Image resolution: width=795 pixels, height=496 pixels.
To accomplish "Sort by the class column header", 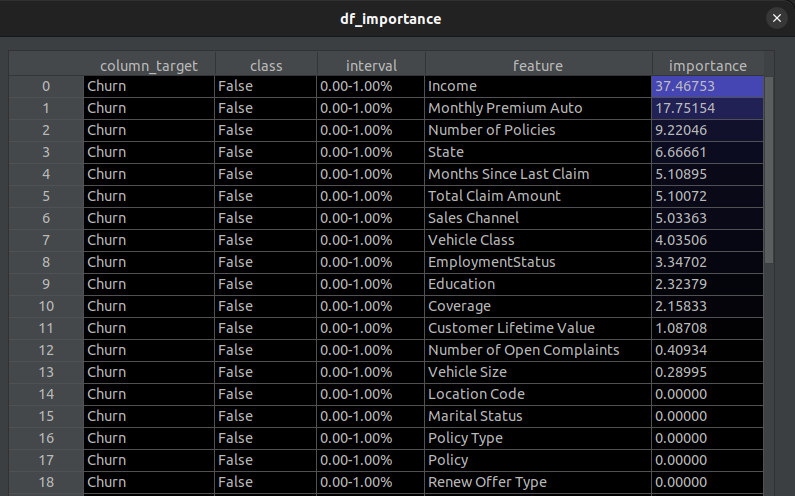I will tap(266, 65).
